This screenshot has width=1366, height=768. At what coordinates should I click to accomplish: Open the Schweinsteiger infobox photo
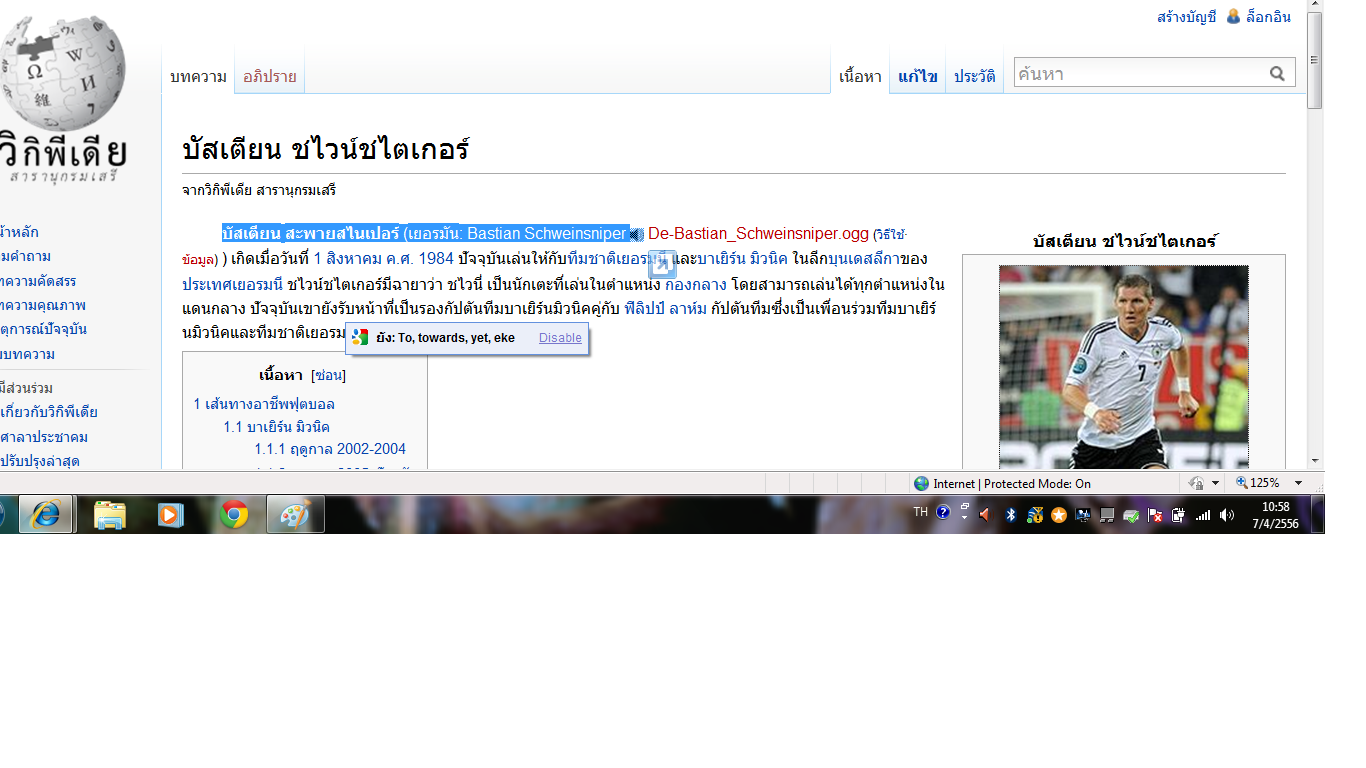coord(1124,367)
